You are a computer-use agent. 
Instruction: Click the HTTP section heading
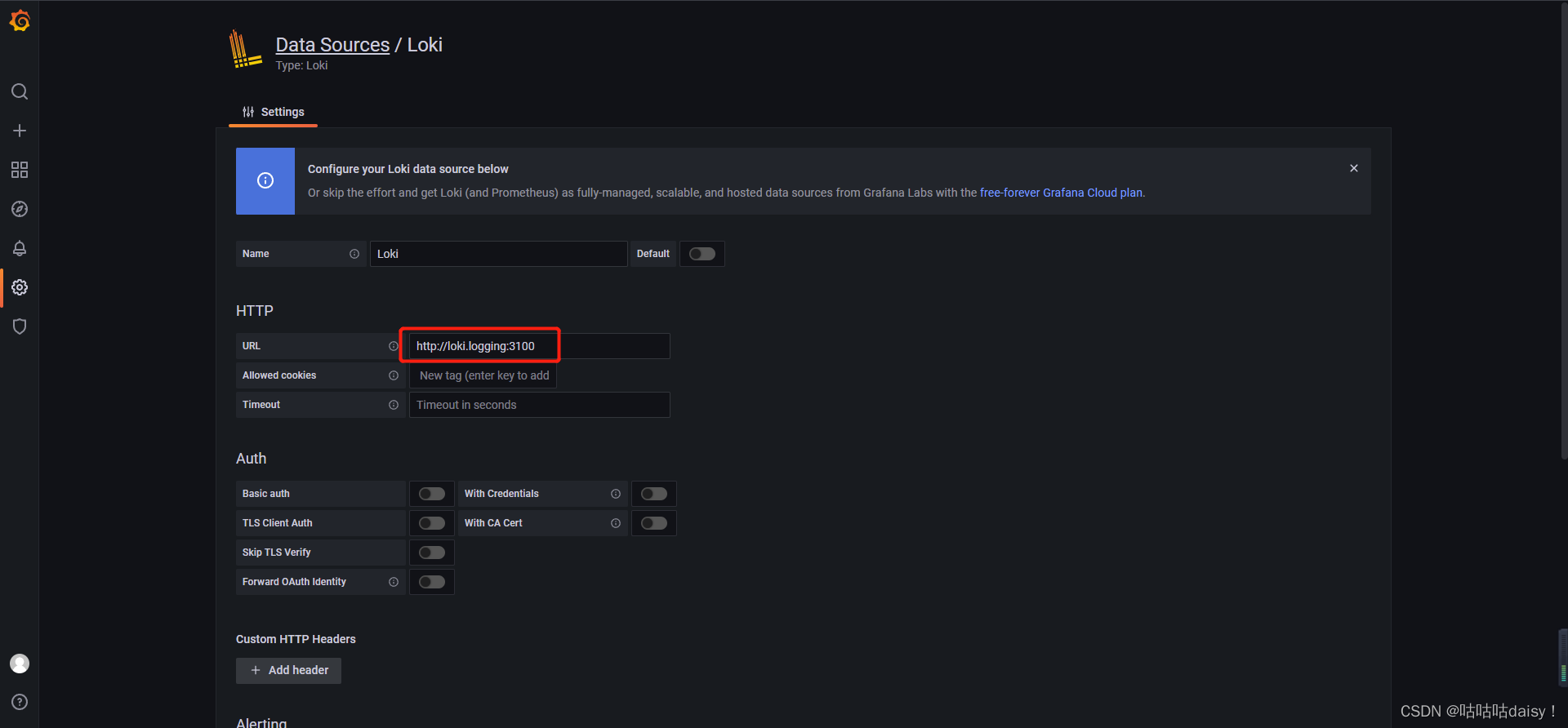coord(255,311)
